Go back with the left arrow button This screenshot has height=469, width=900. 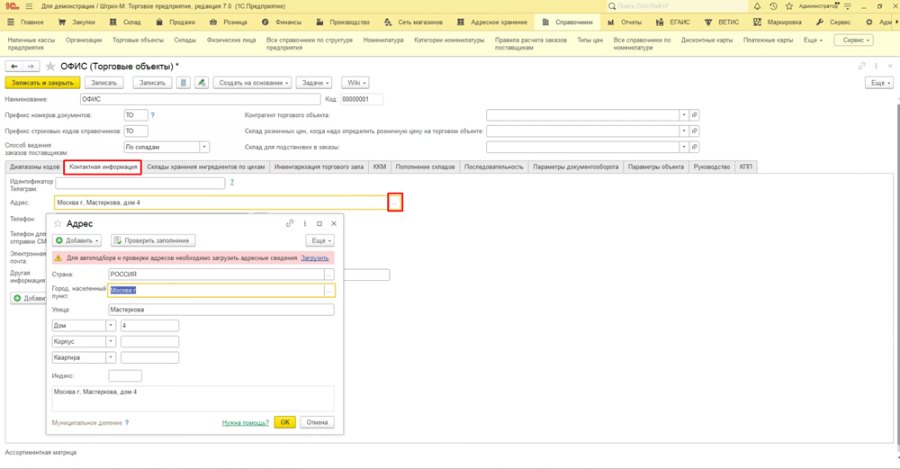tap(14, 67)
